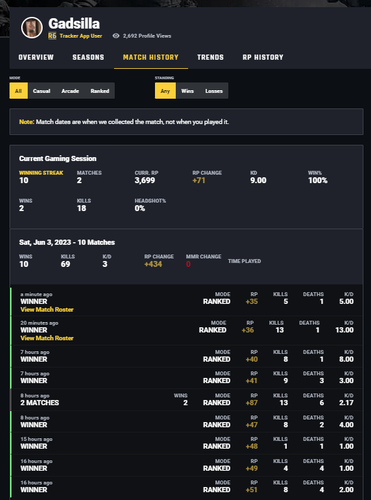The image size is (371, 500).
Task: Click the Headshot% value 0%
Action: (x=140, y=208)
